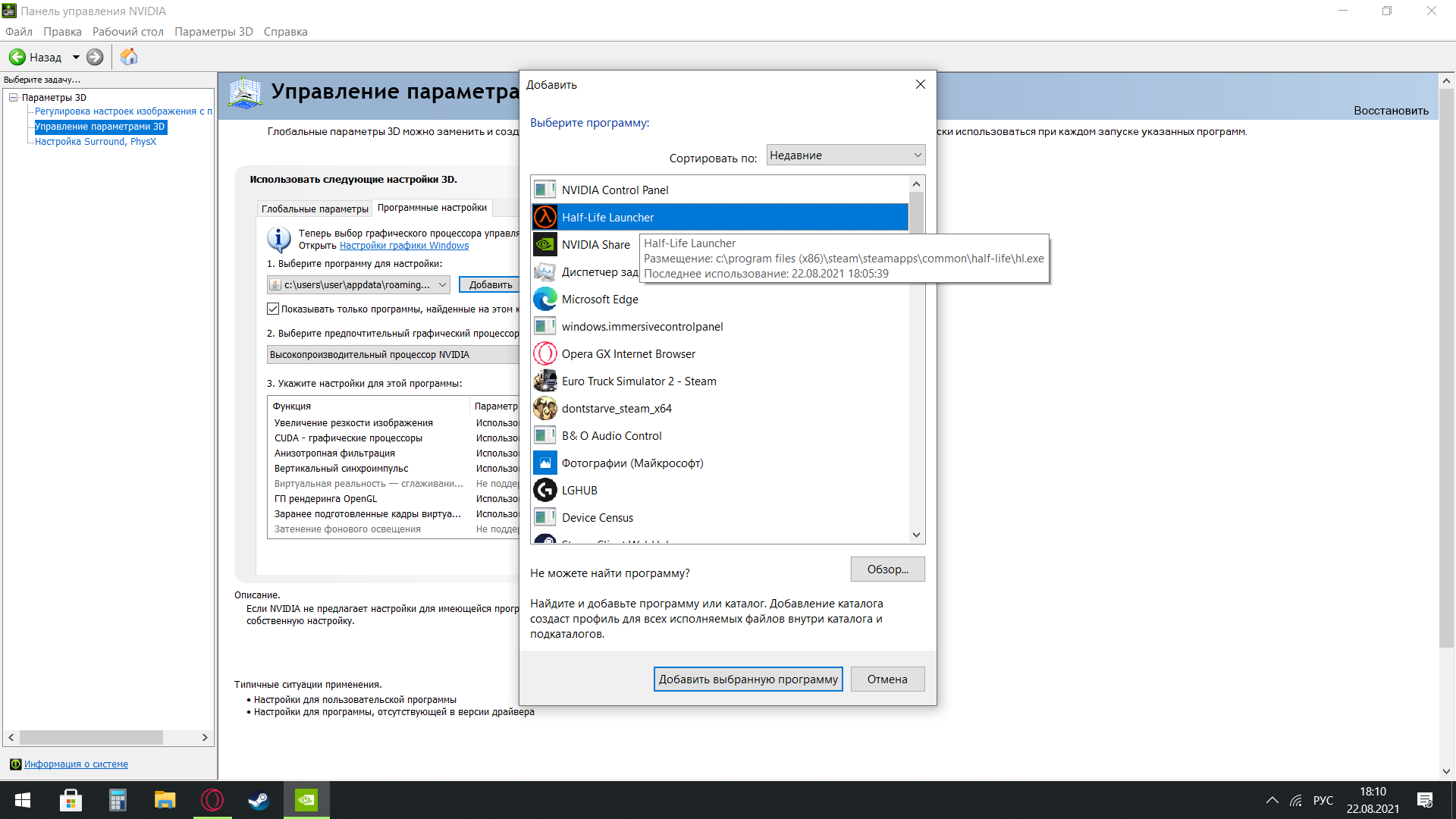Open Steam from the taskbar
The image size is (1456, 819).
coord(259,800)
